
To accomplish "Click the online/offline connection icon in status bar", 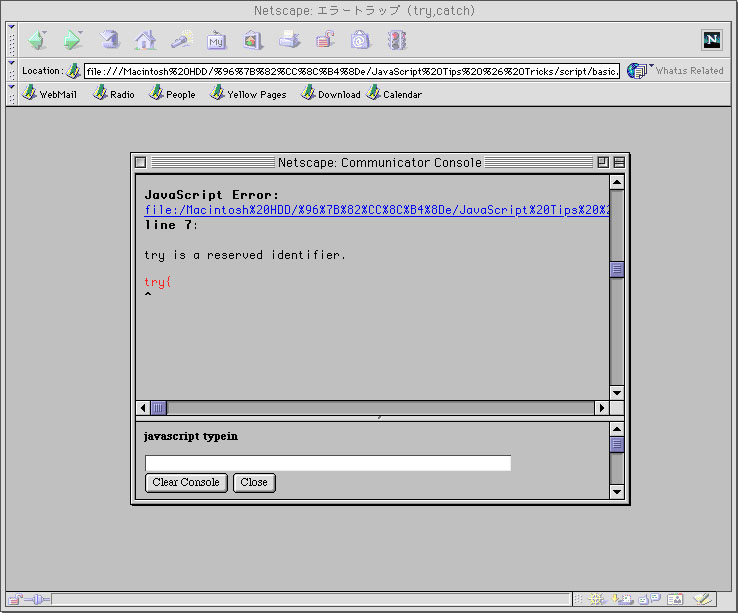I will [x=37, y=599].
